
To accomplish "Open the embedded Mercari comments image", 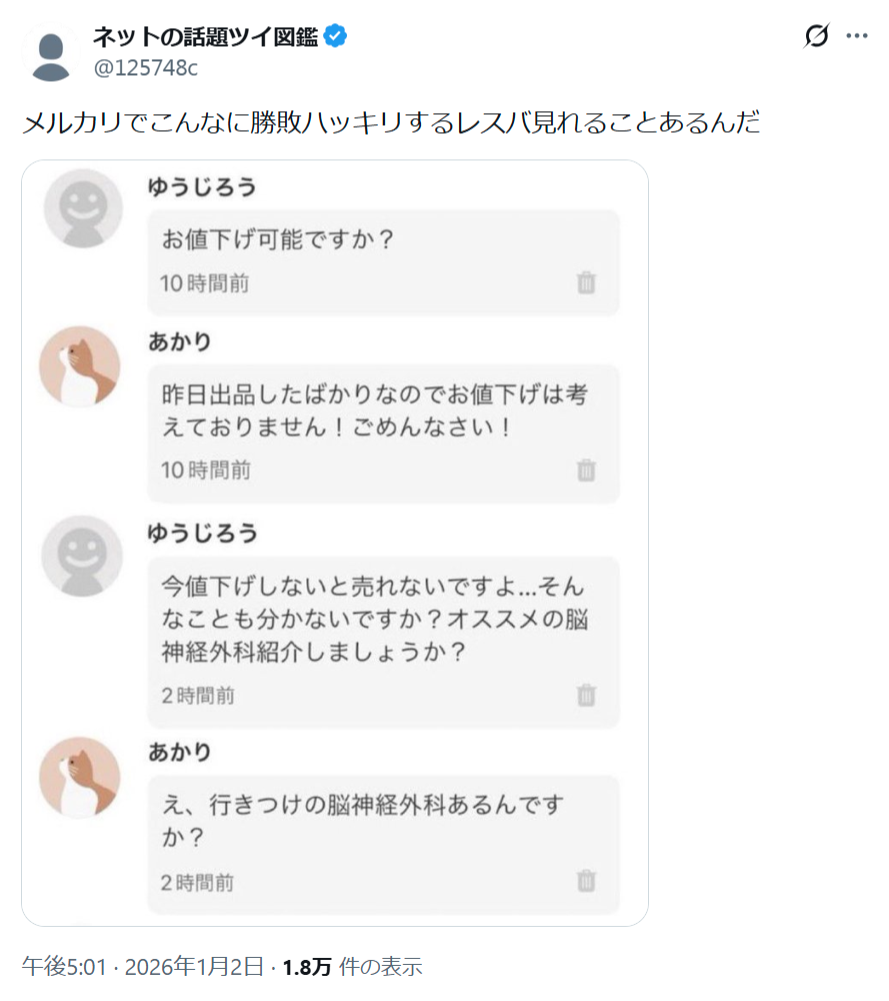I will click(335, 543).
